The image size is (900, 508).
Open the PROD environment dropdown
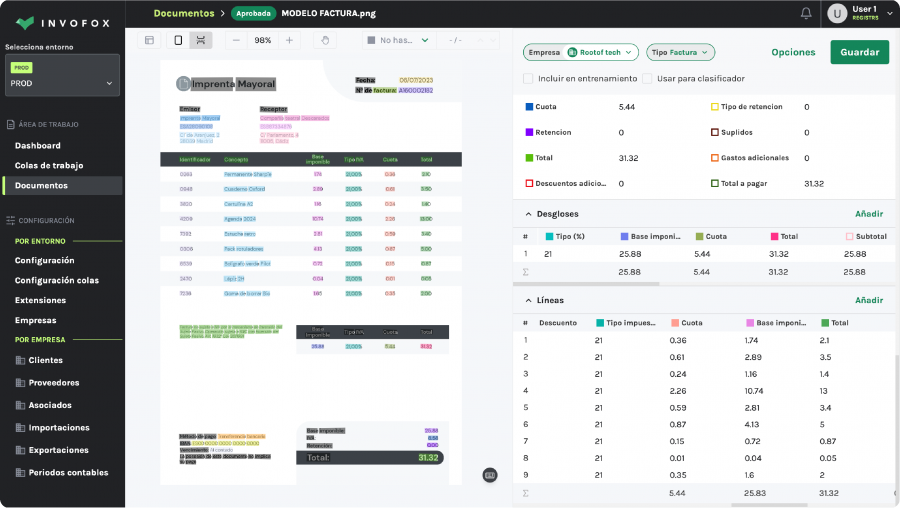62,76
